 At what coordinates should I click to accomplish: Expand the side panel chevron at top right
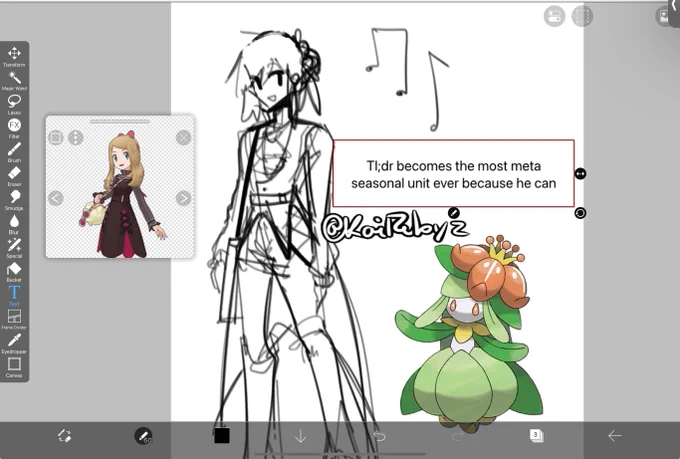[x=674, y=5]
